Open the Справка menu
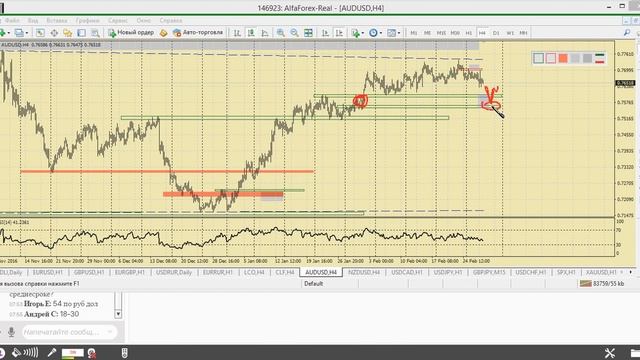Viewport: 640px width, 360px height. tap(171, 20)
